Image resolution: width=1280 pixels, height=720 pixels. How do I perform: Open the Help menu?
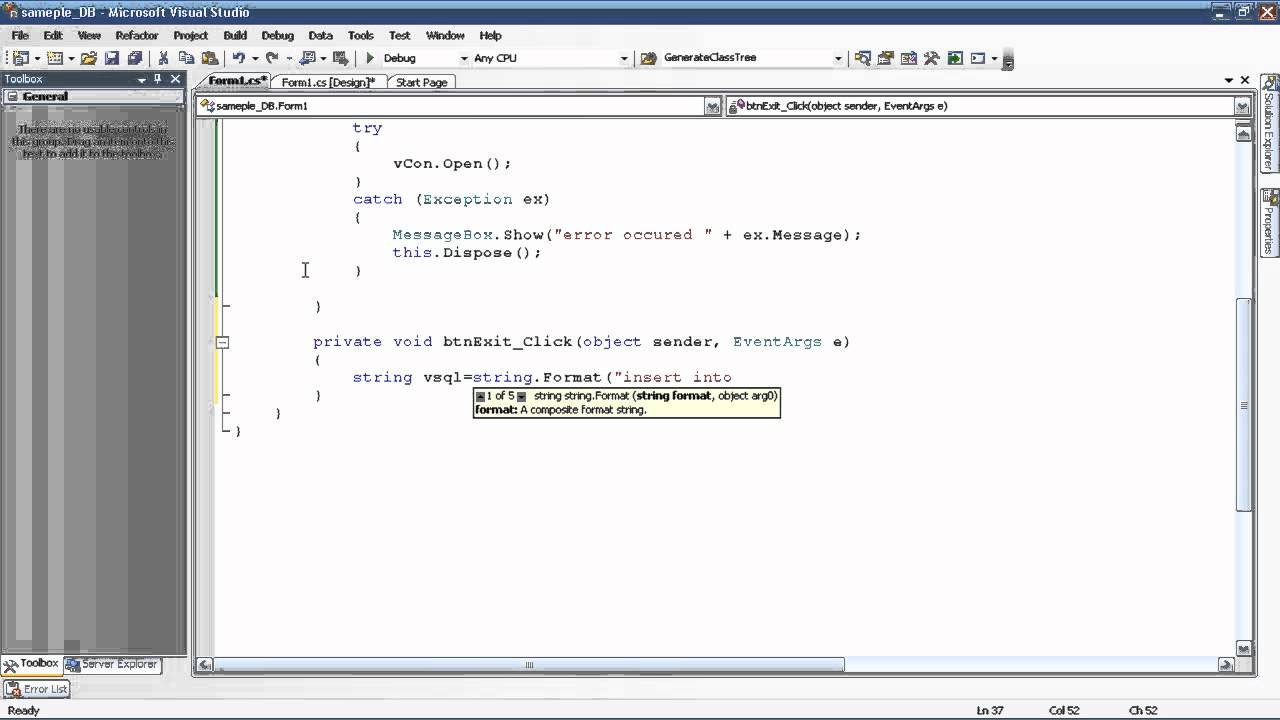click(490, 35)
